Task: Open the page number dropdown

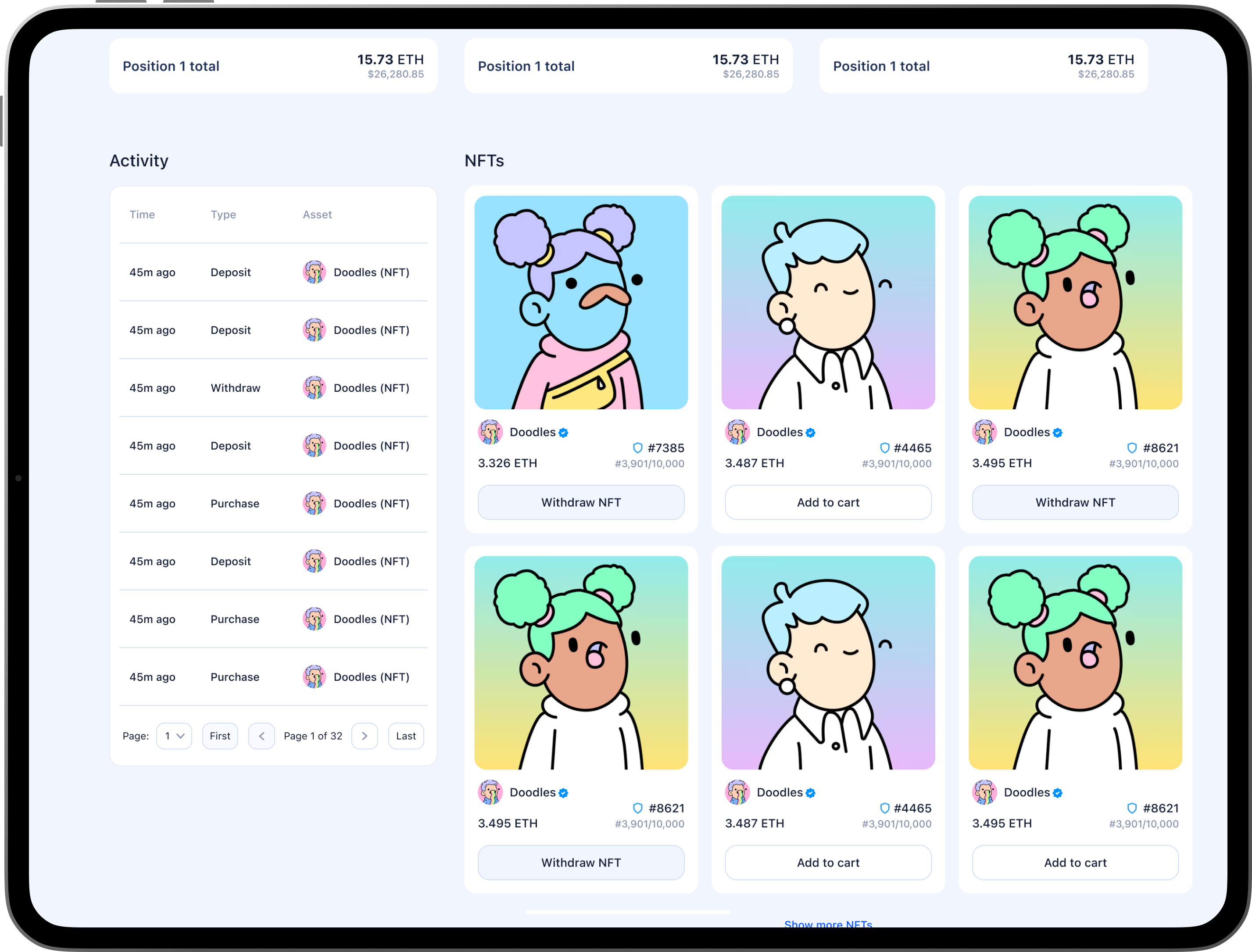Action: (x=174, y=736)
